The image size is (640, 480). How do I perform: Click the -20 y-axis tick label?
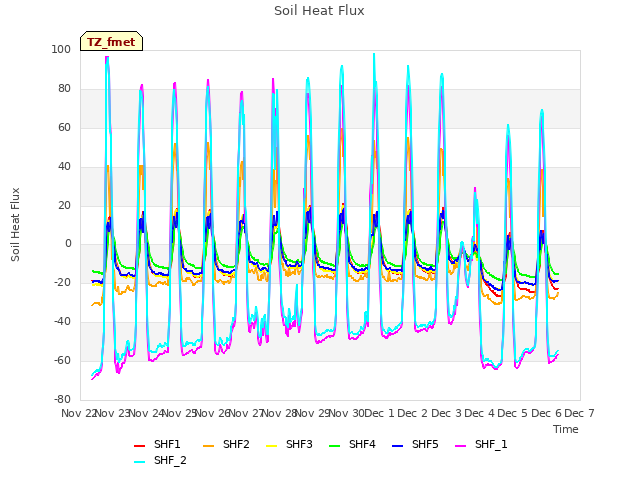click(62, 282)
